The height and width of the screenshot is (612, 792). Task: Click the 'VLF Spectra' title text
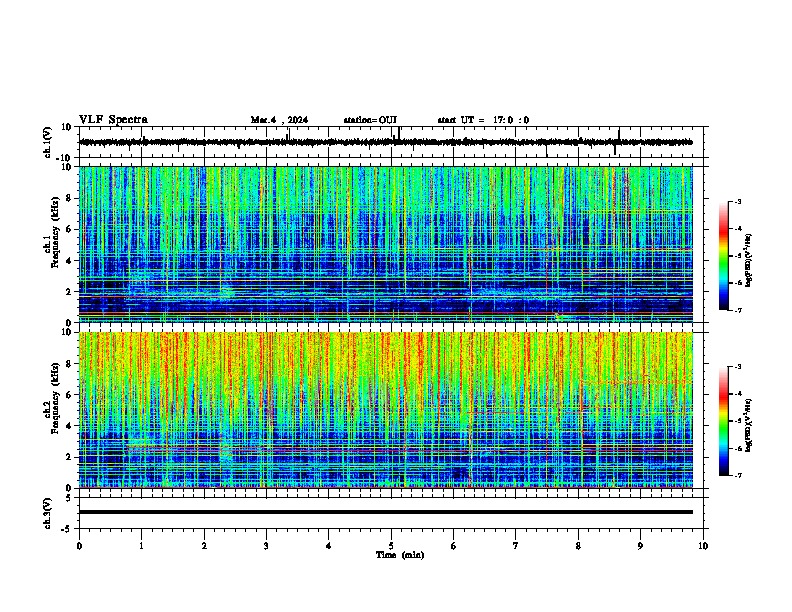tap(113, 120)
